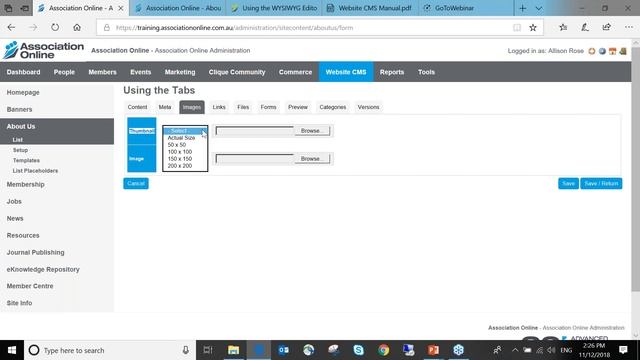
Task: Switch to the Files tab
Action: [243, 107]
